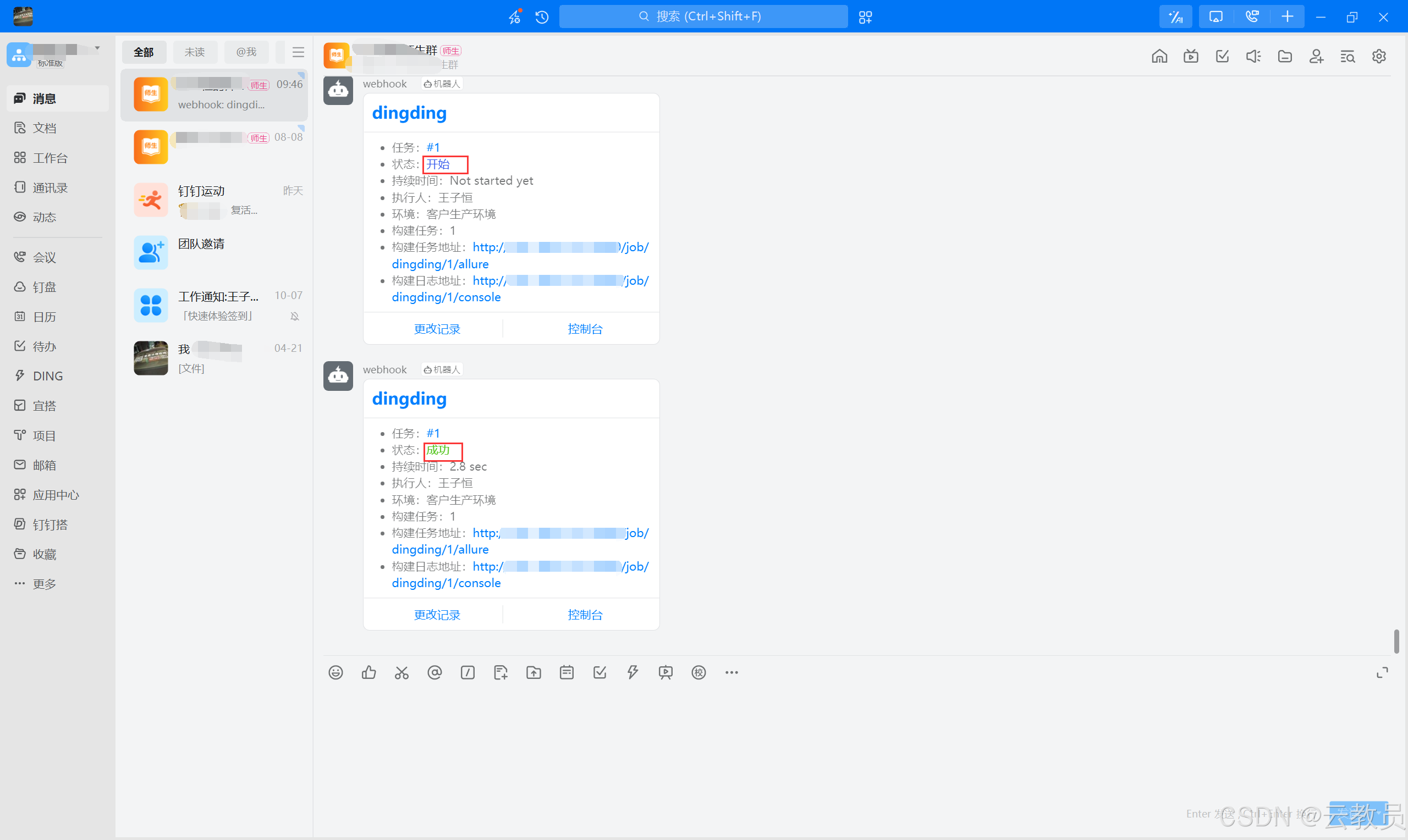The width and height of the screenshot is (1408, 840).
Task: Open DING in the left sidebar
Action: [x=58, y=376]
